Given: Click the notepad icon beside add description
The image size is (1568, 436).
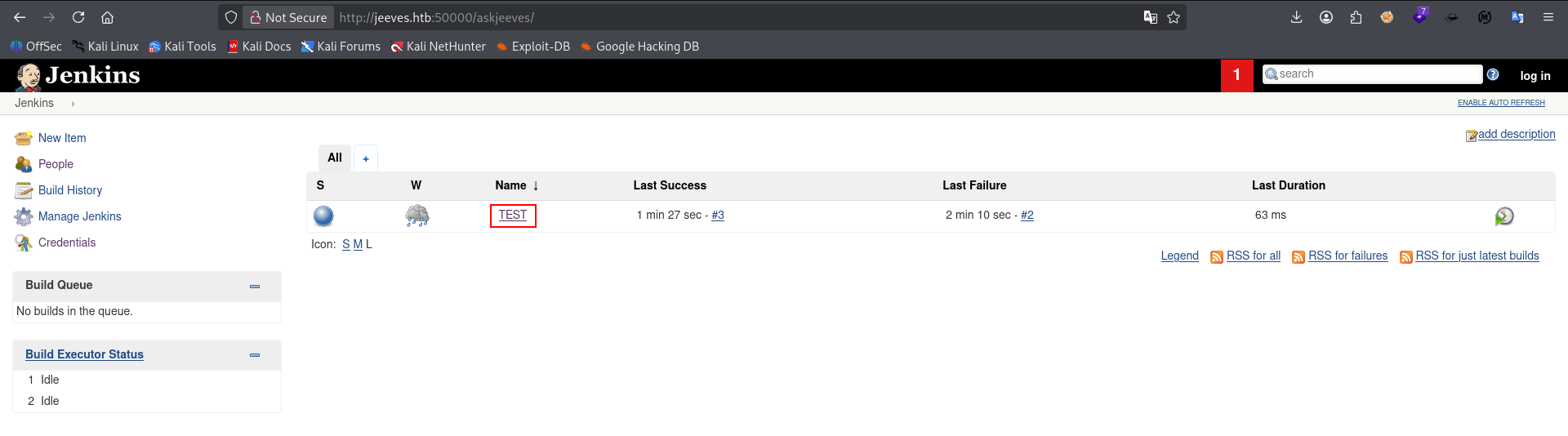Looking at the screenshot, I should click(1472, 136).
